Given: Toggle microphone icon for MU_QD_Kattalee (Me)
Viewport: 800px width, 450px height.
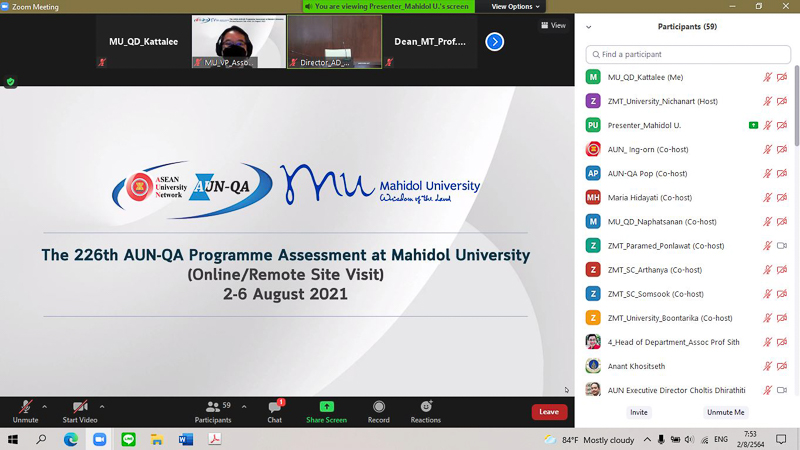Looking at the screenshot, I should [x=768, y=77].
